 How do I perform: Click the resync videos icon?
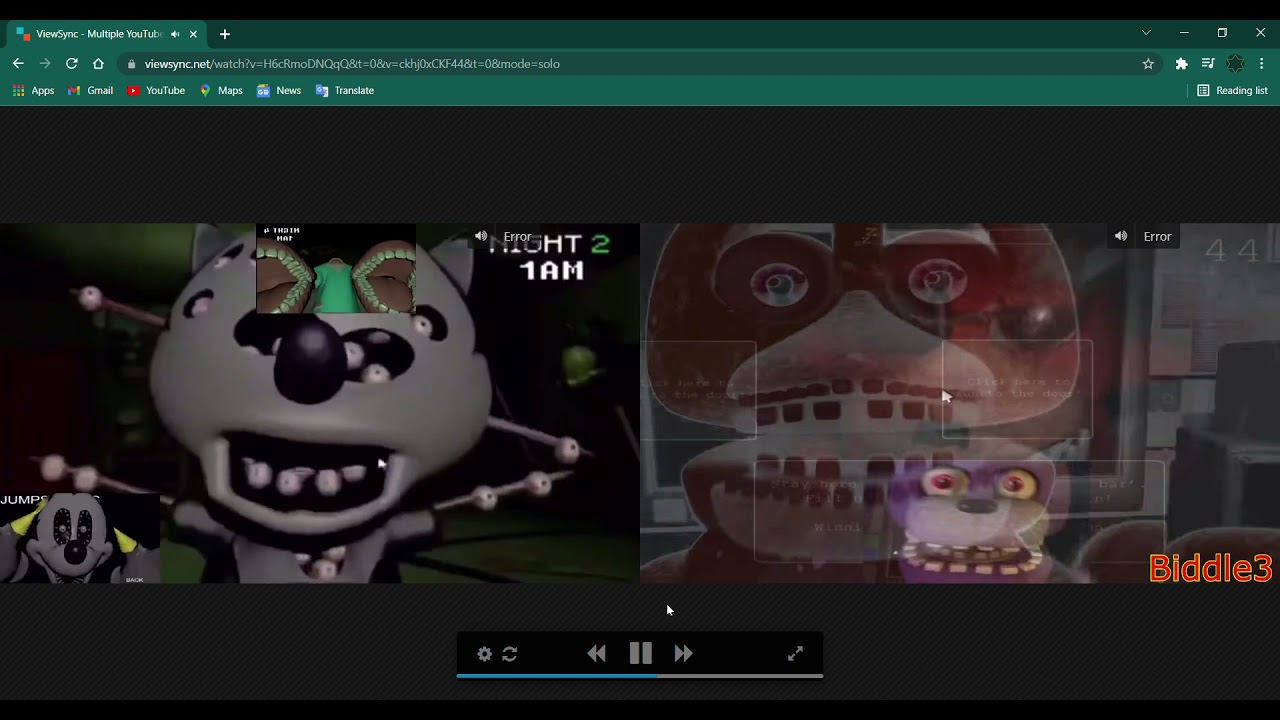[510, 654]
